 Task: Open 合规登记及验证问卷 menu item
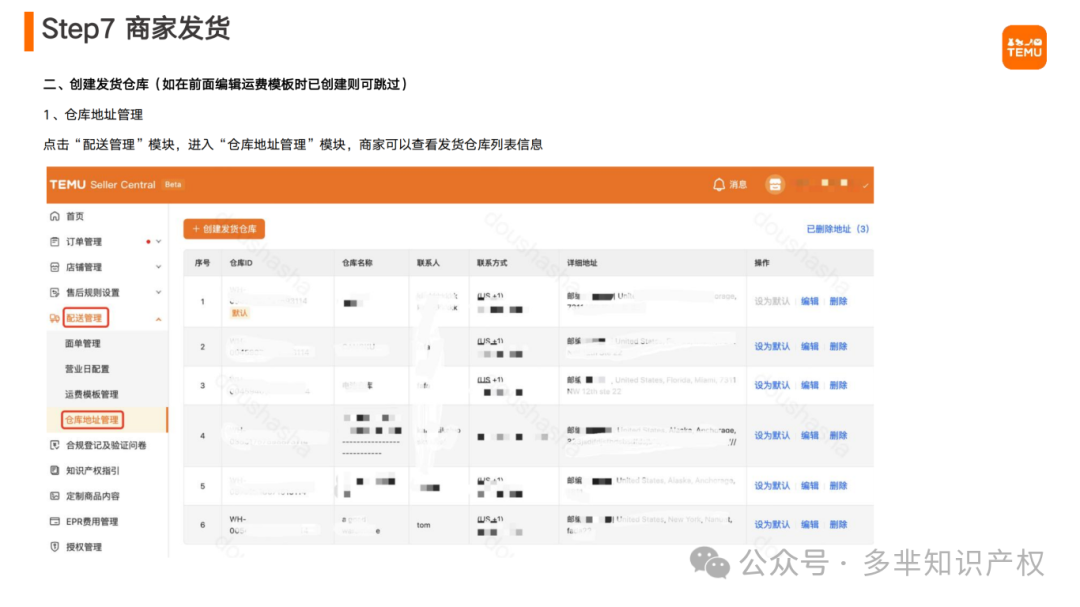point(106,445)
